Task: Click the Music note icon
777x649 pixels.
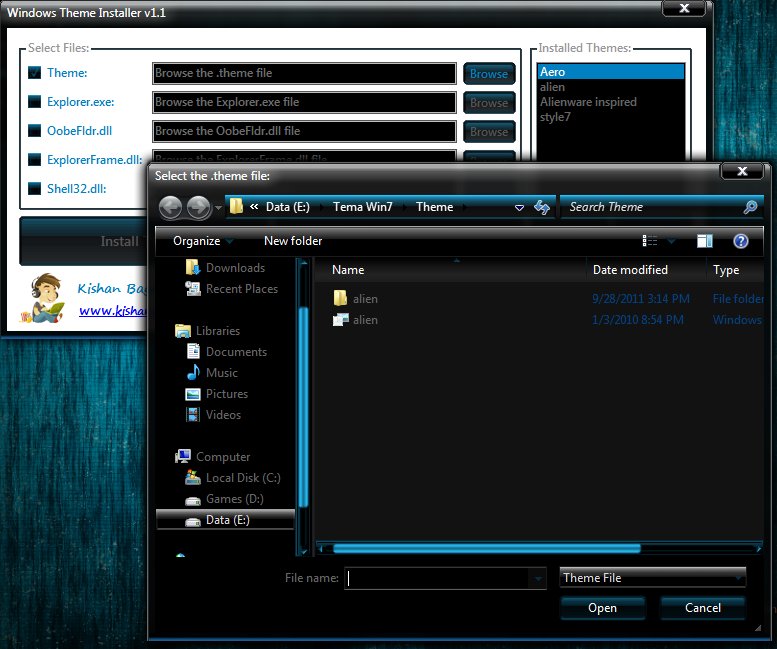Action: click(x=193, y=372)
